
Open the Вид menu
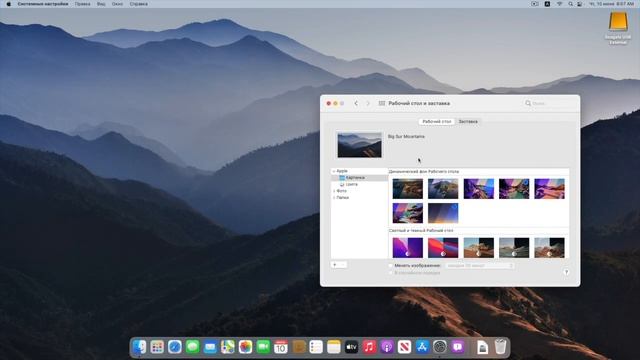click(x=101, y=4)
